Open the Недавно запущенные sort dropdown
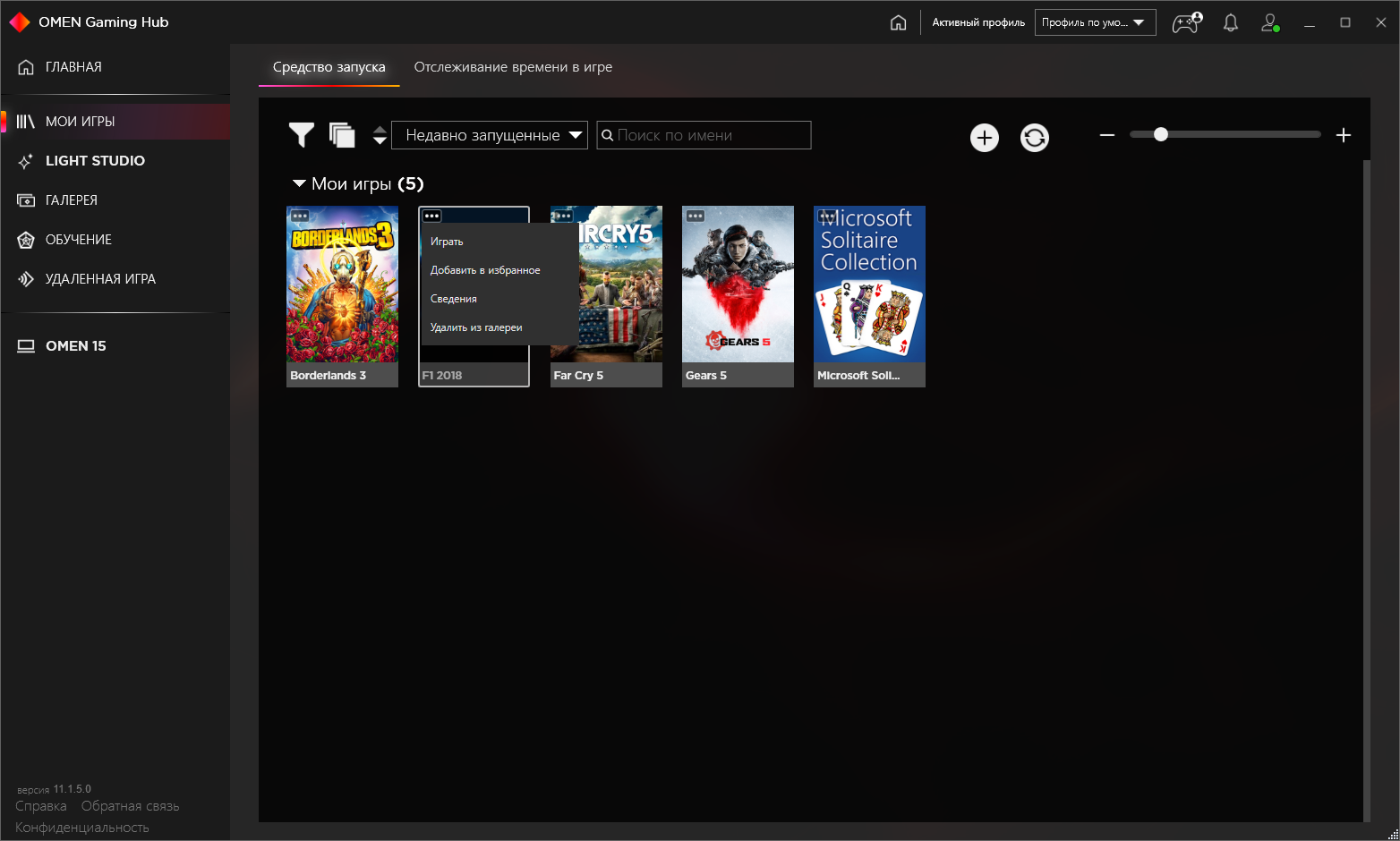 tap(490, 135)
